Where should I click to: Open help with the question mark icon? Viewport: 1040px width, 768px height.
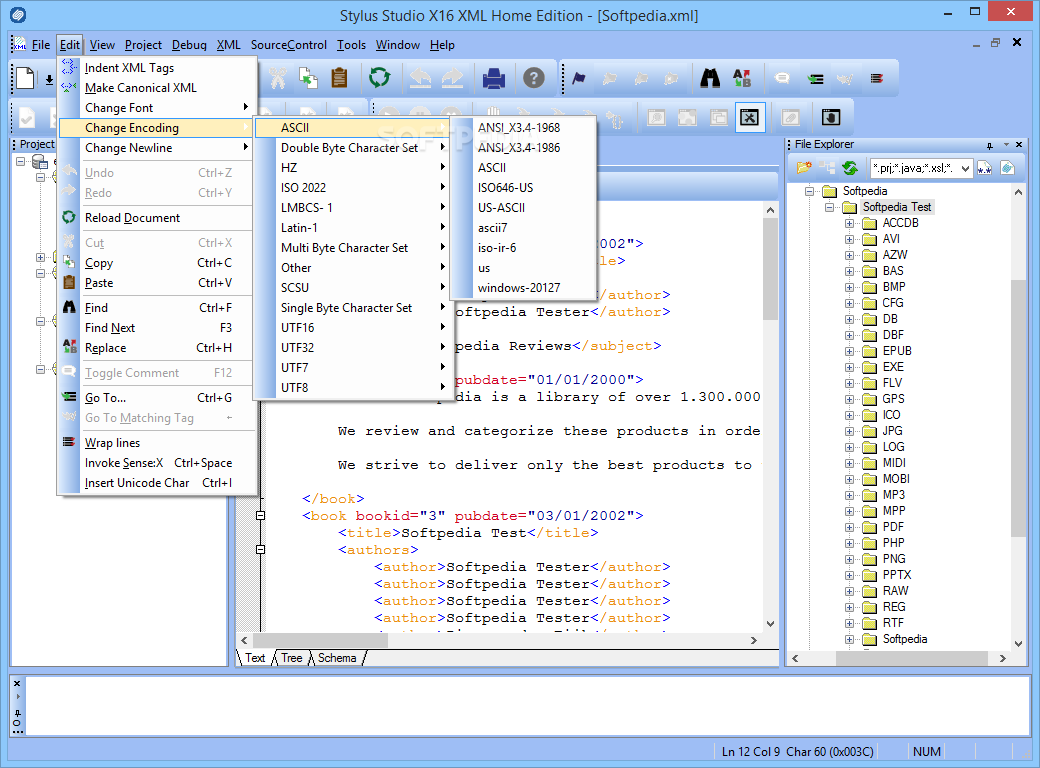pyautogui.click(x=533, y=78)
